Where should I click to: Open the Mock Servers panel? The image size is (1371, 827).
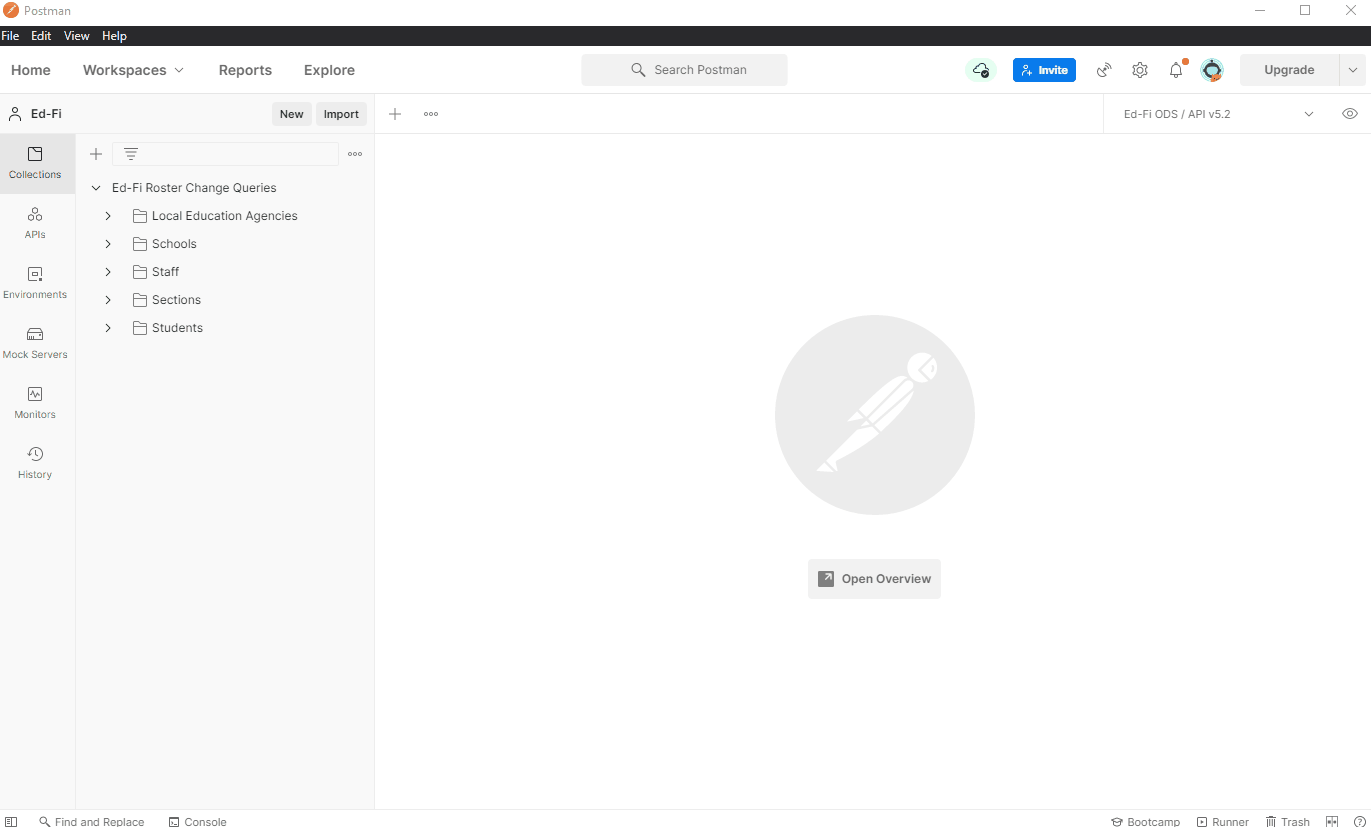click(x=35, y=342)
